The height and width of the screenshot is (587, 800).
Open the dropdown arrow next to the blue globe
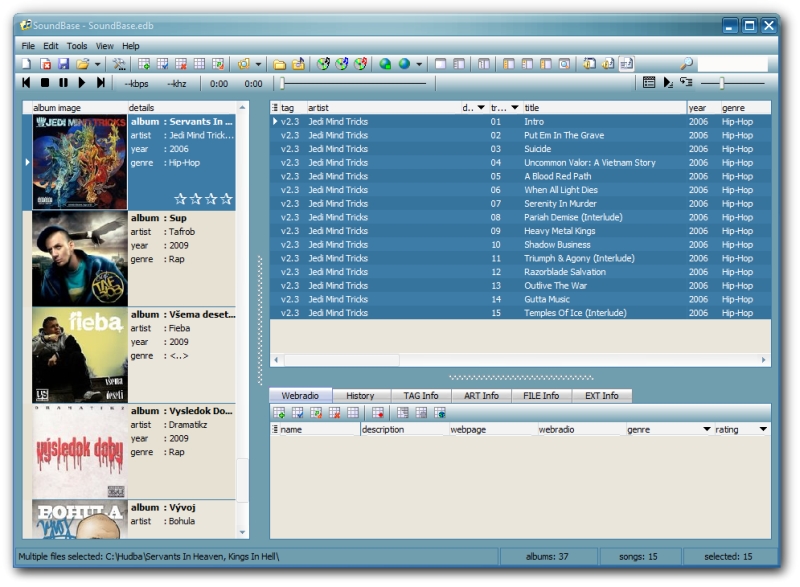(419, 64)
